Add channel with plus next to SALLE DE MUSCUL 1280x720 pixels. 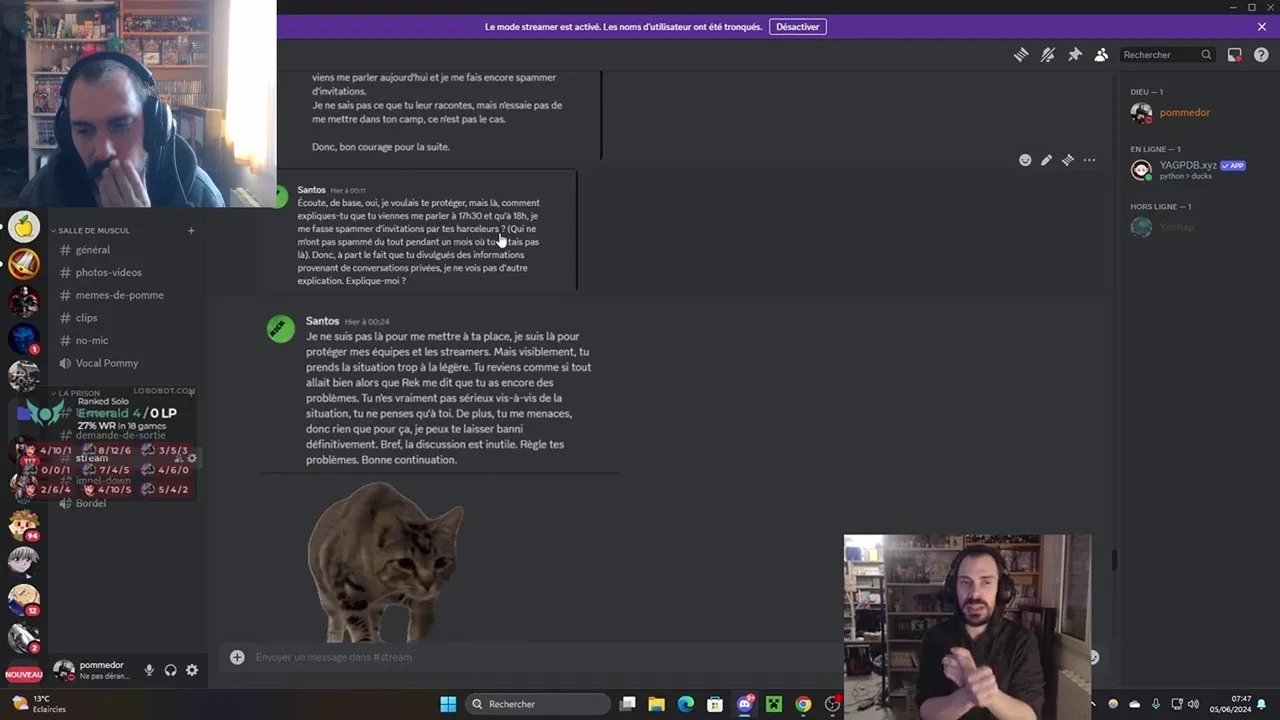click(191, 231)
